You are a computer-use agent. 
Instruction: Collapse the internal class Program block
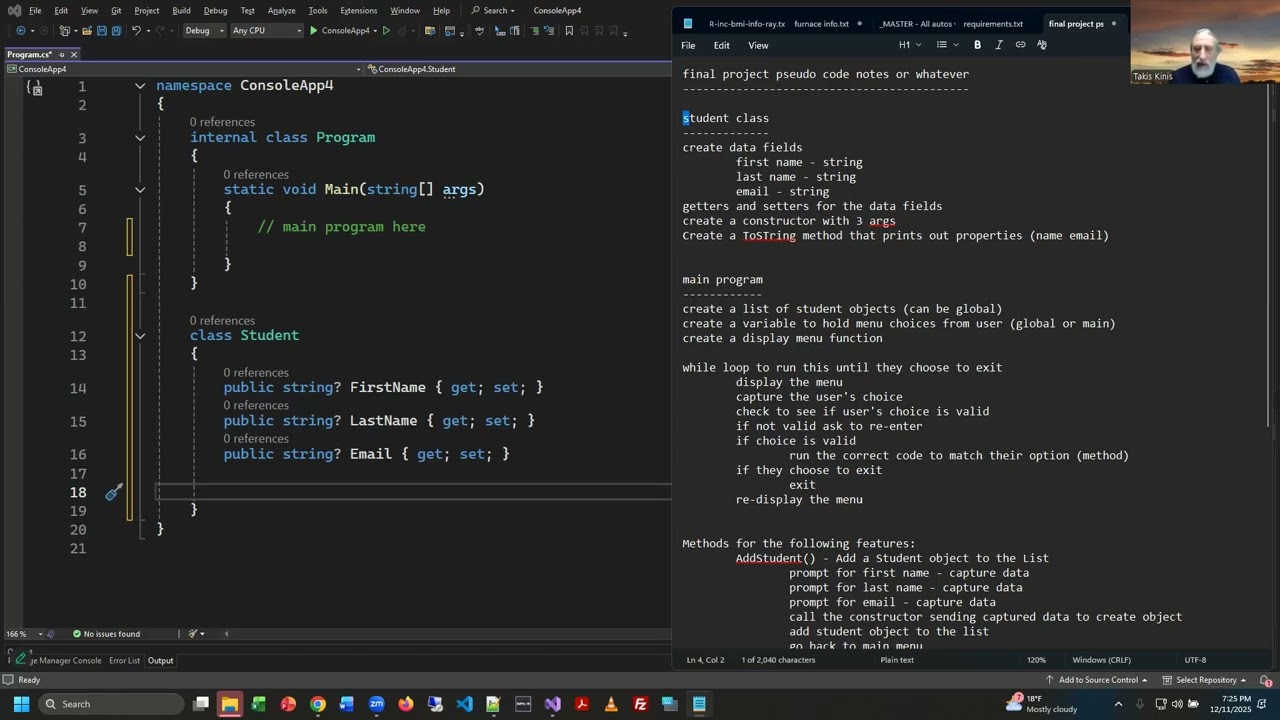coord(140,138)
